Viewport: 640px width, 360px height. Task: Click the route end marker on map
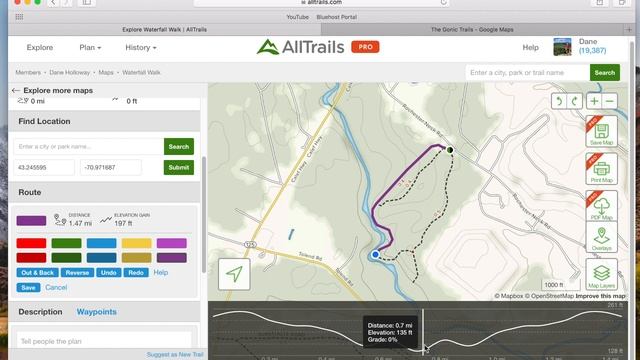point(450,150)
